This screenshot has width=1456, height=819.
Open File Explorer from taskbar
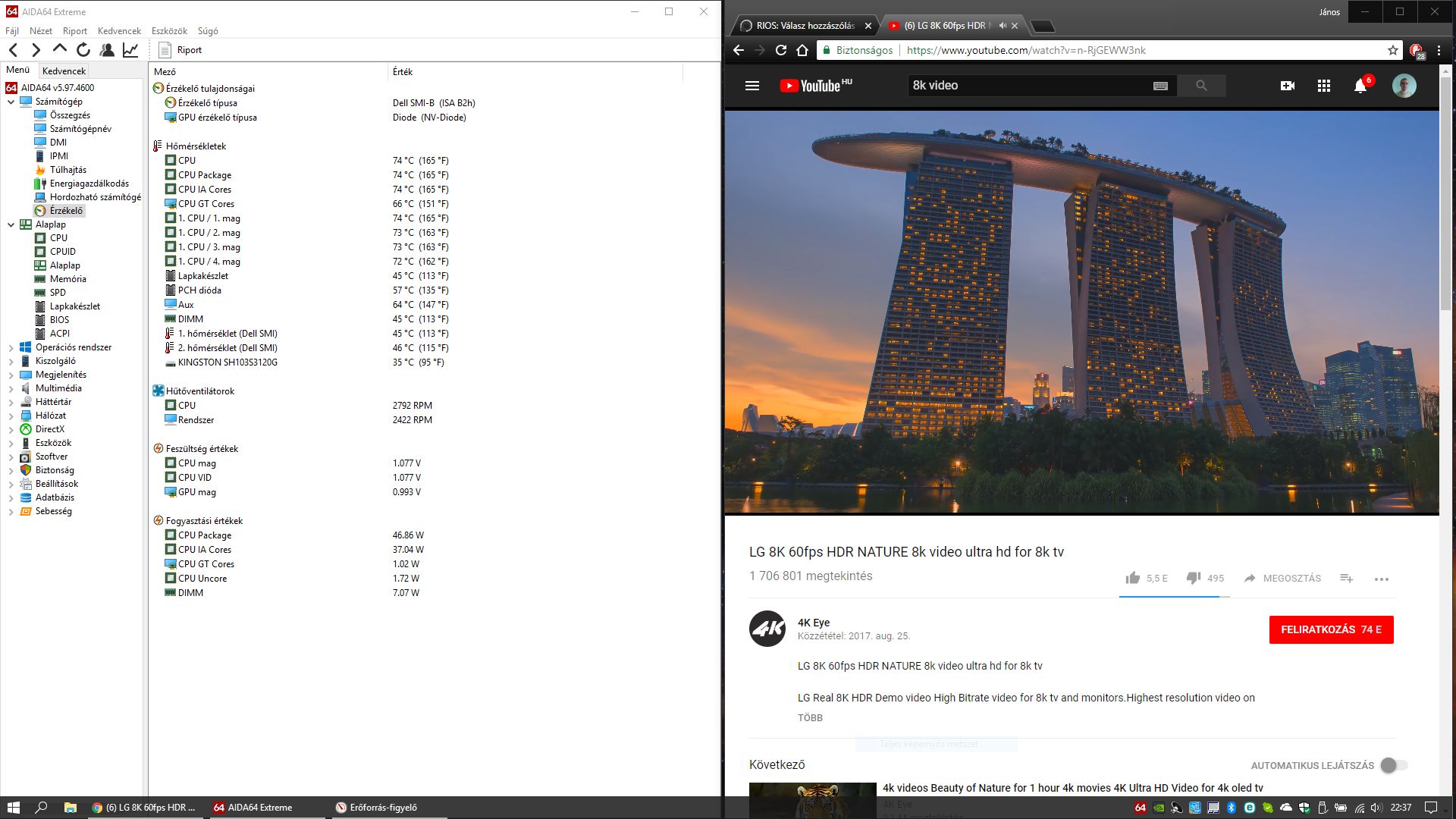pyautogui.click(x=70, y=808)
